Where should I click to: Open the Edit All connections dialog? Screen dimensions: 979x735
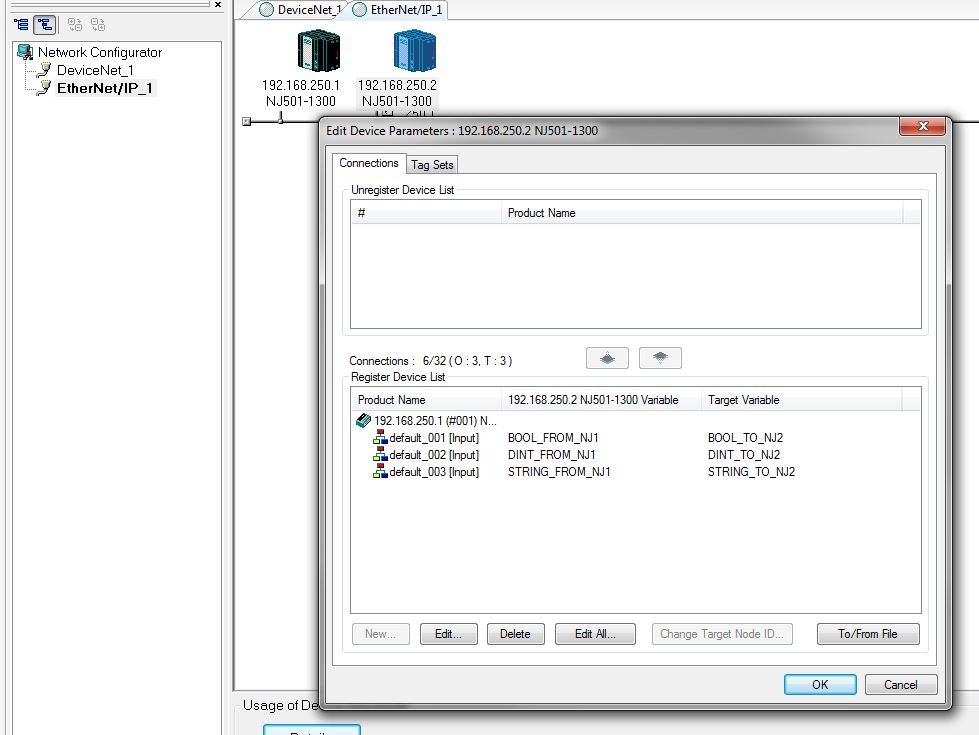pos(594,633)
